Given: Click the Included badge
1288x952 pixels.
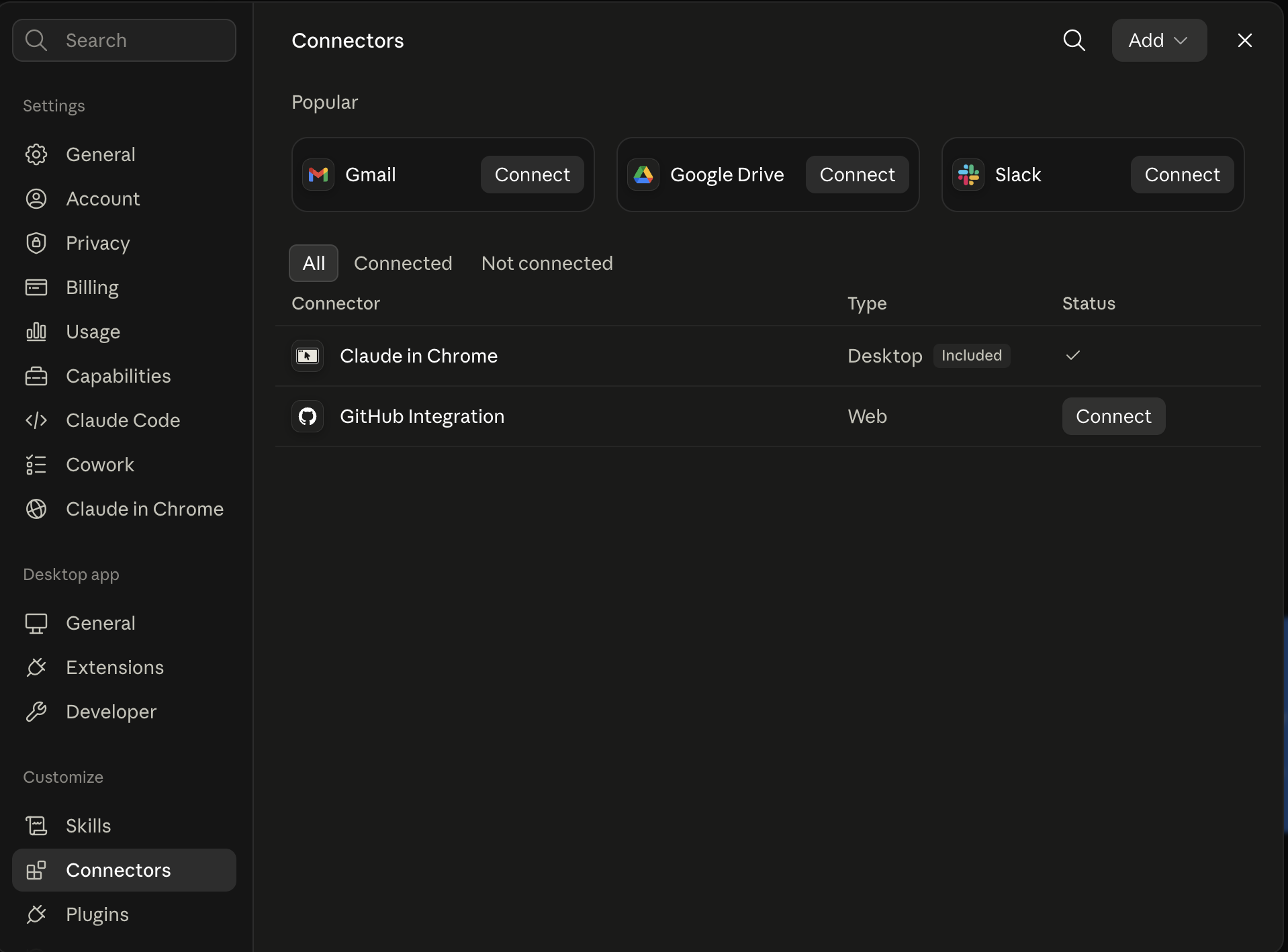Looking at the screenshot, I should tap(972, 355).
